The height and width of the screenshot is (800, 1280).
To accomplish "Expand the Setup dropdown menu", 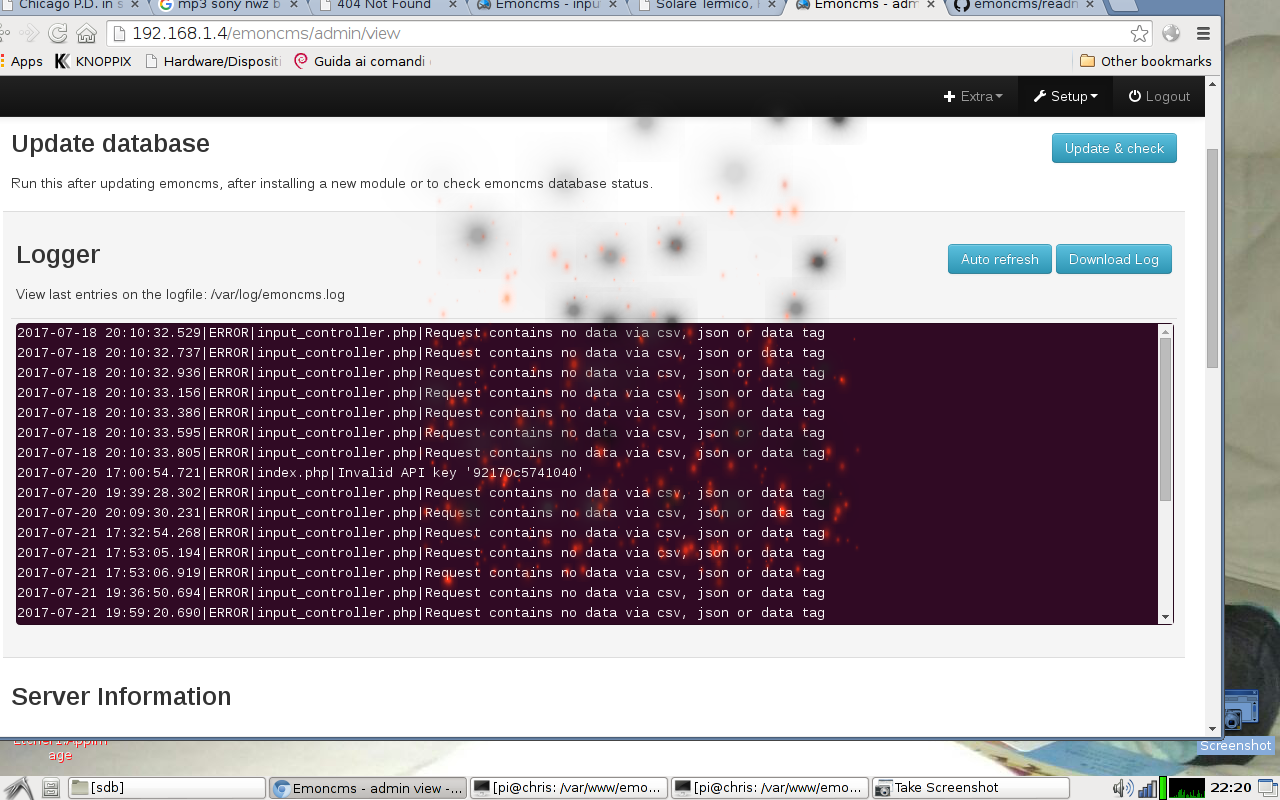I will click(x=1066, y=96).
